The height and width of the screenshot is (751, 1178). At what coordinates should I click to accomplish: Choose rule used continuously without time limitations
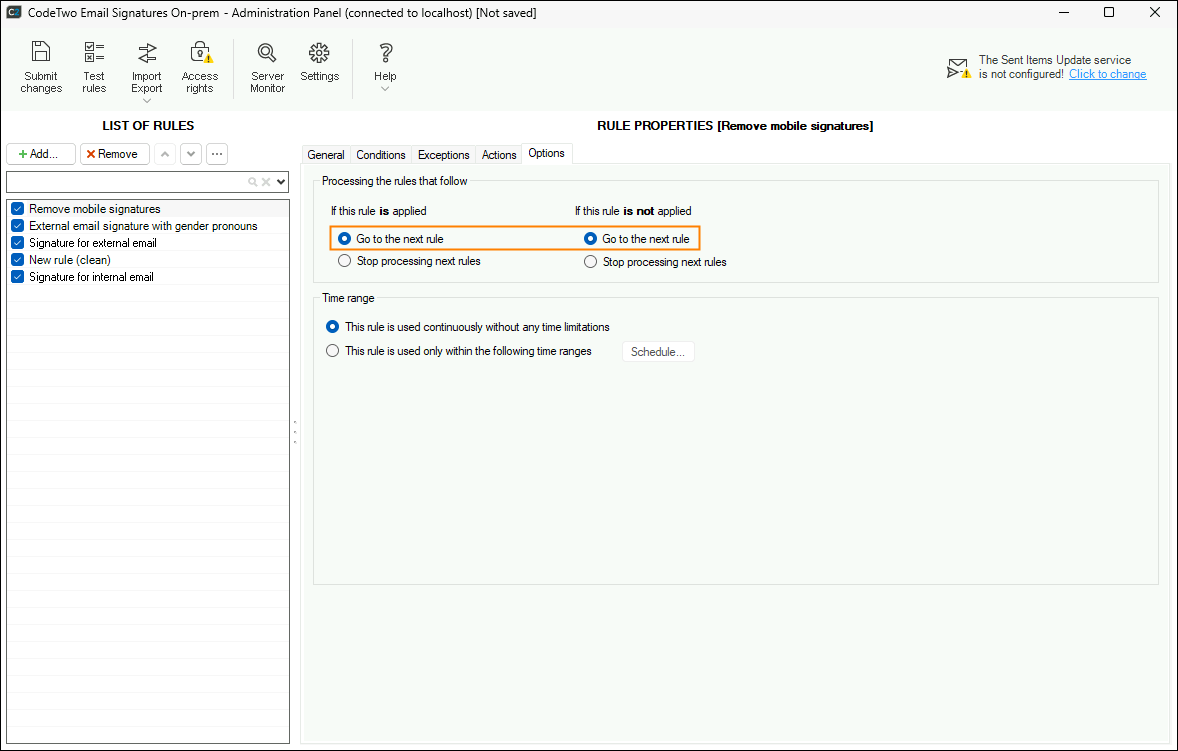pos(332,327)
